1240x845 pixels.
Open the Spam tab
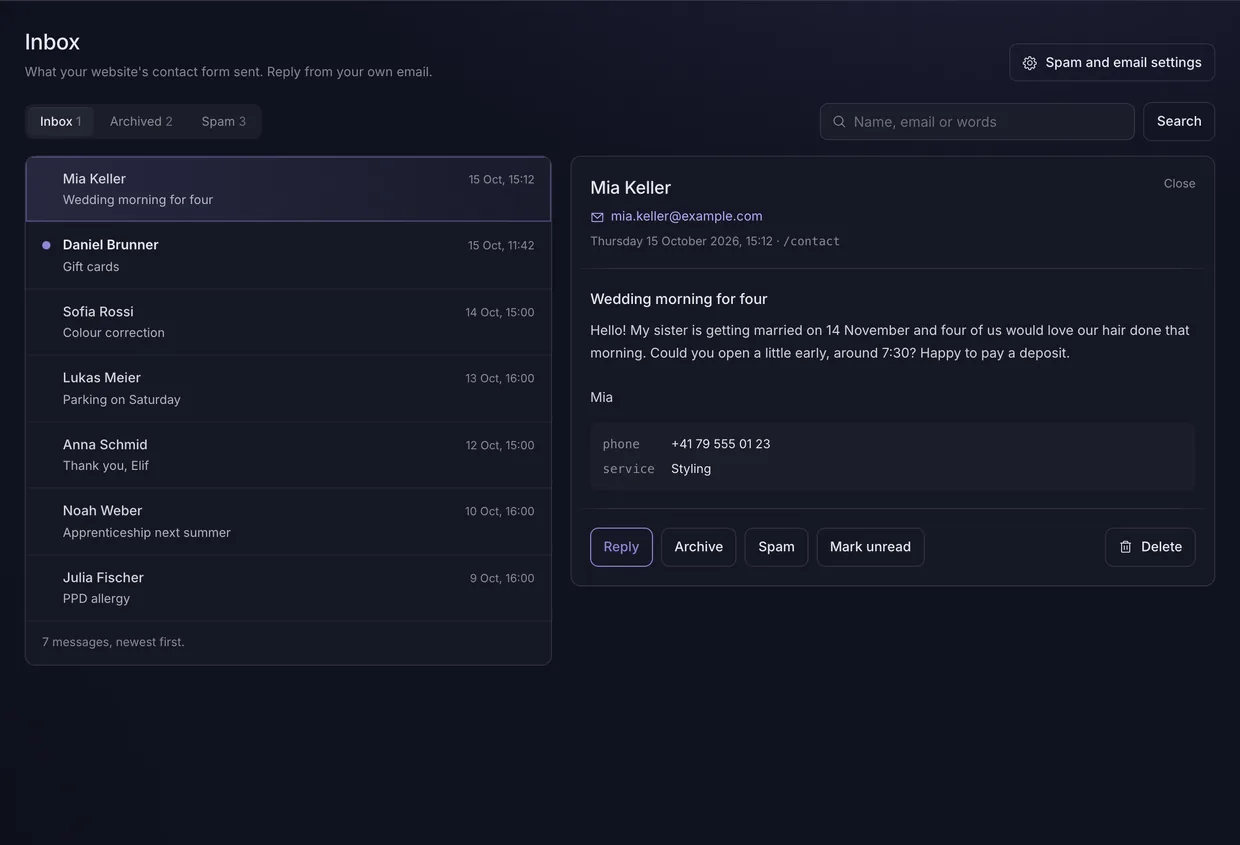tap(223, 121)
